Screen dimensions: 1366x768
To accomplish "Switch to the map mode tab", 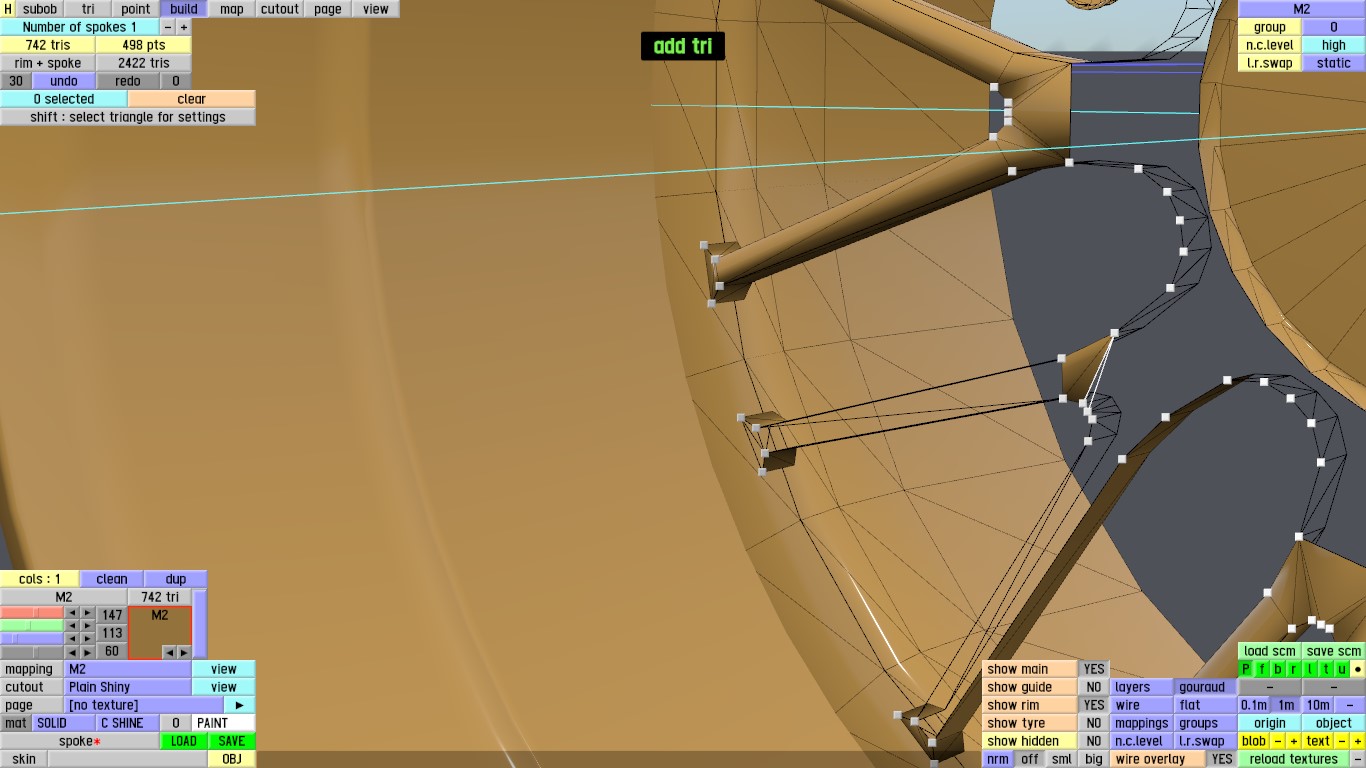I will tap(232, 9).
